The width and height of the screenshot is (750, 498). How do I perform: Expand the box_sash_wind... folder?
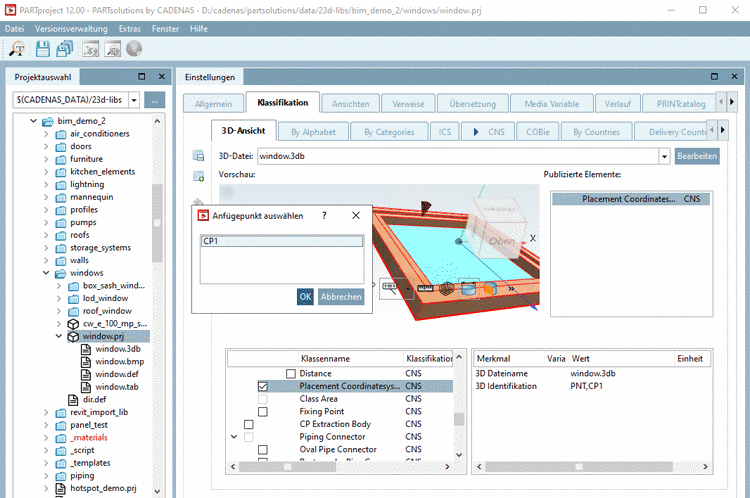click(x=58, y=286)
